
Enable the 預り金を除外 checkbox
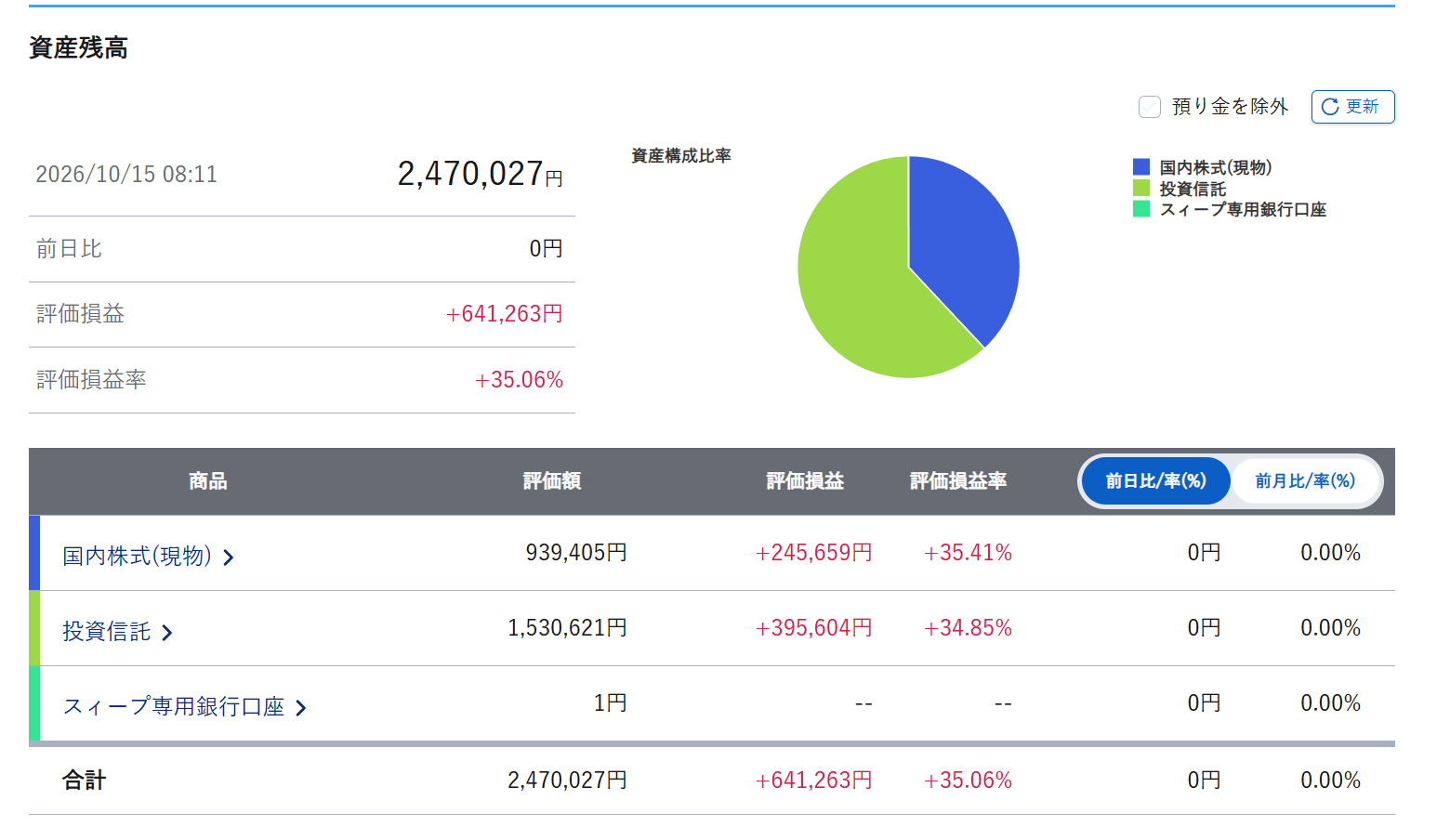[x=1150, y=107]
